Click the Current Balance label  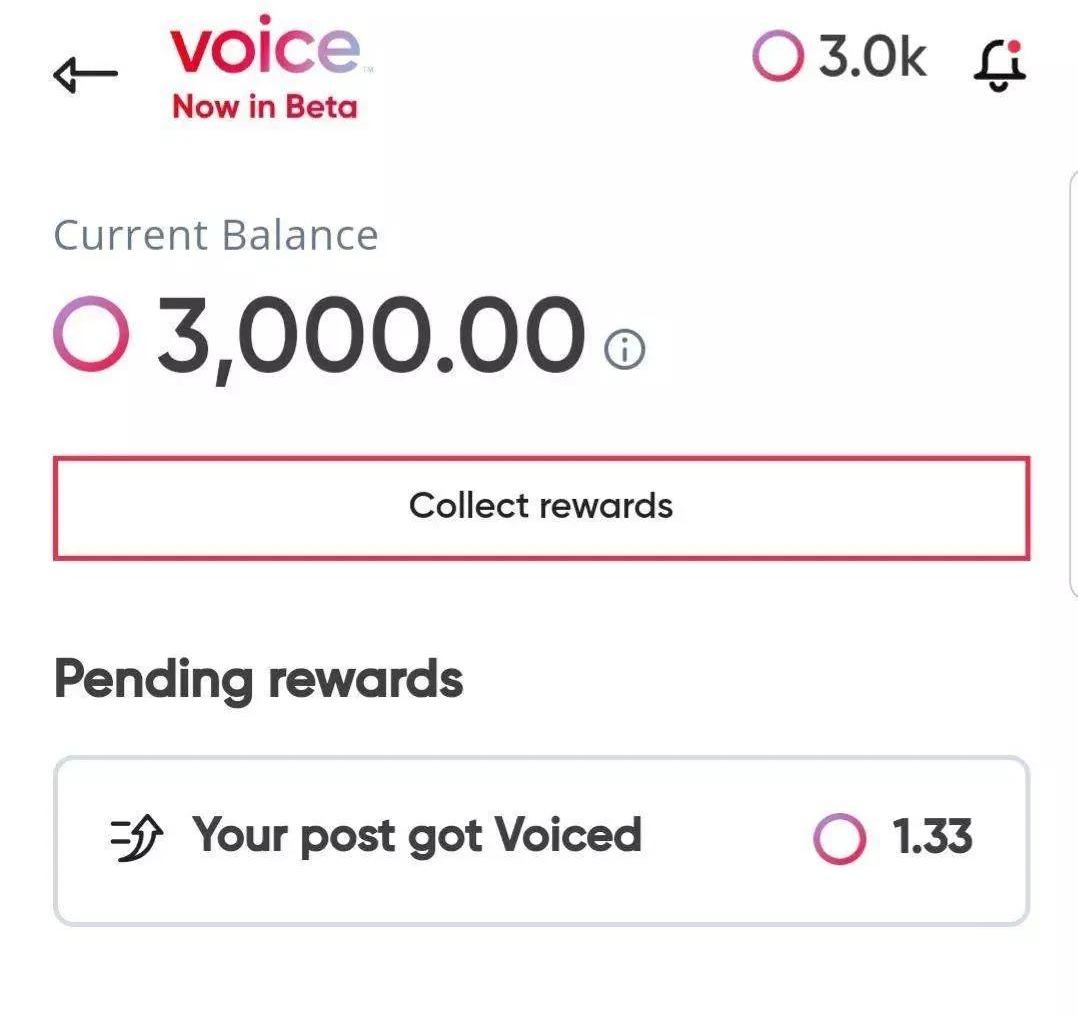(x=216, y=236)
